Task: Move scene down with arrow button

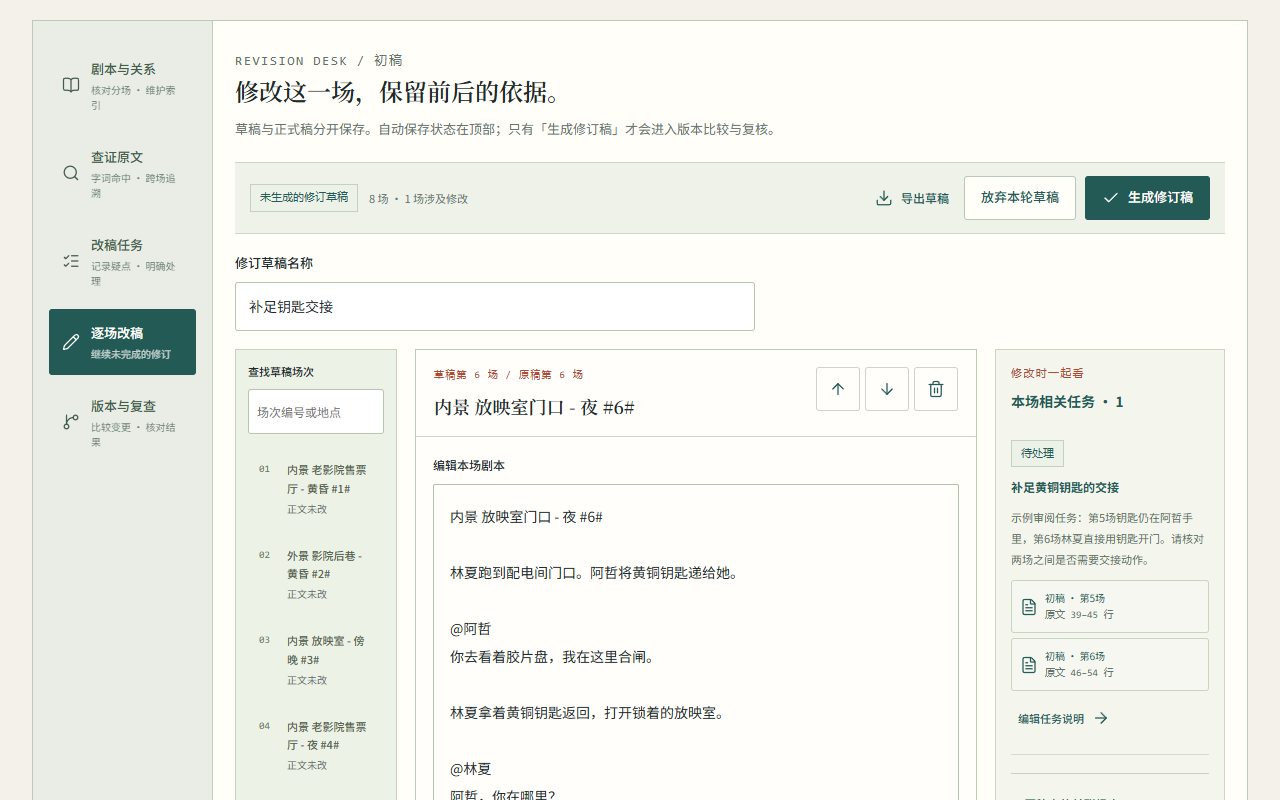Action: (887, 389)
